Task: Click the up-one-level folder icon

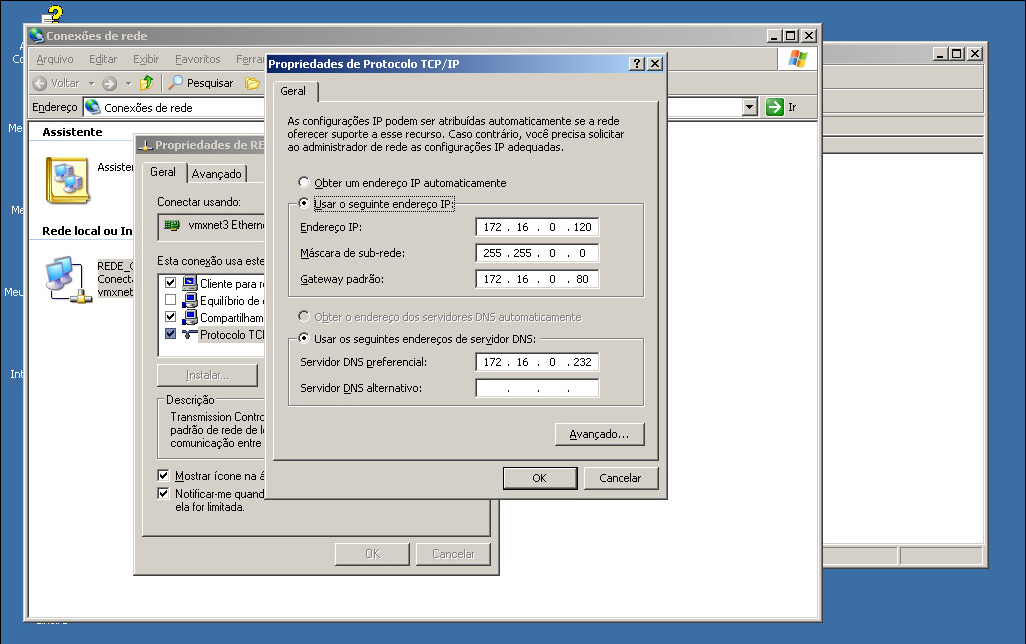Action: [x=147, y=82]
